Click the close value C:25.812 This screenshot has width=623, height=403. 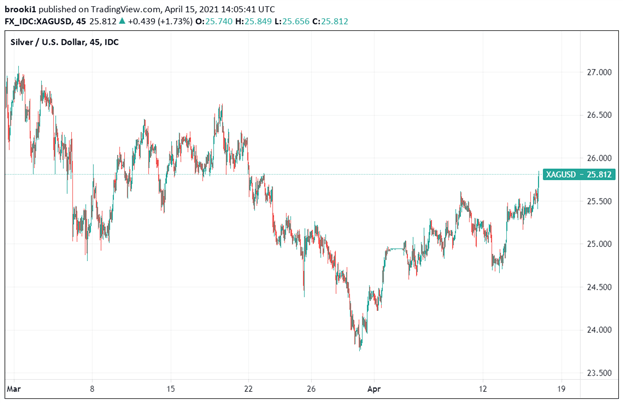click(330, 21)
